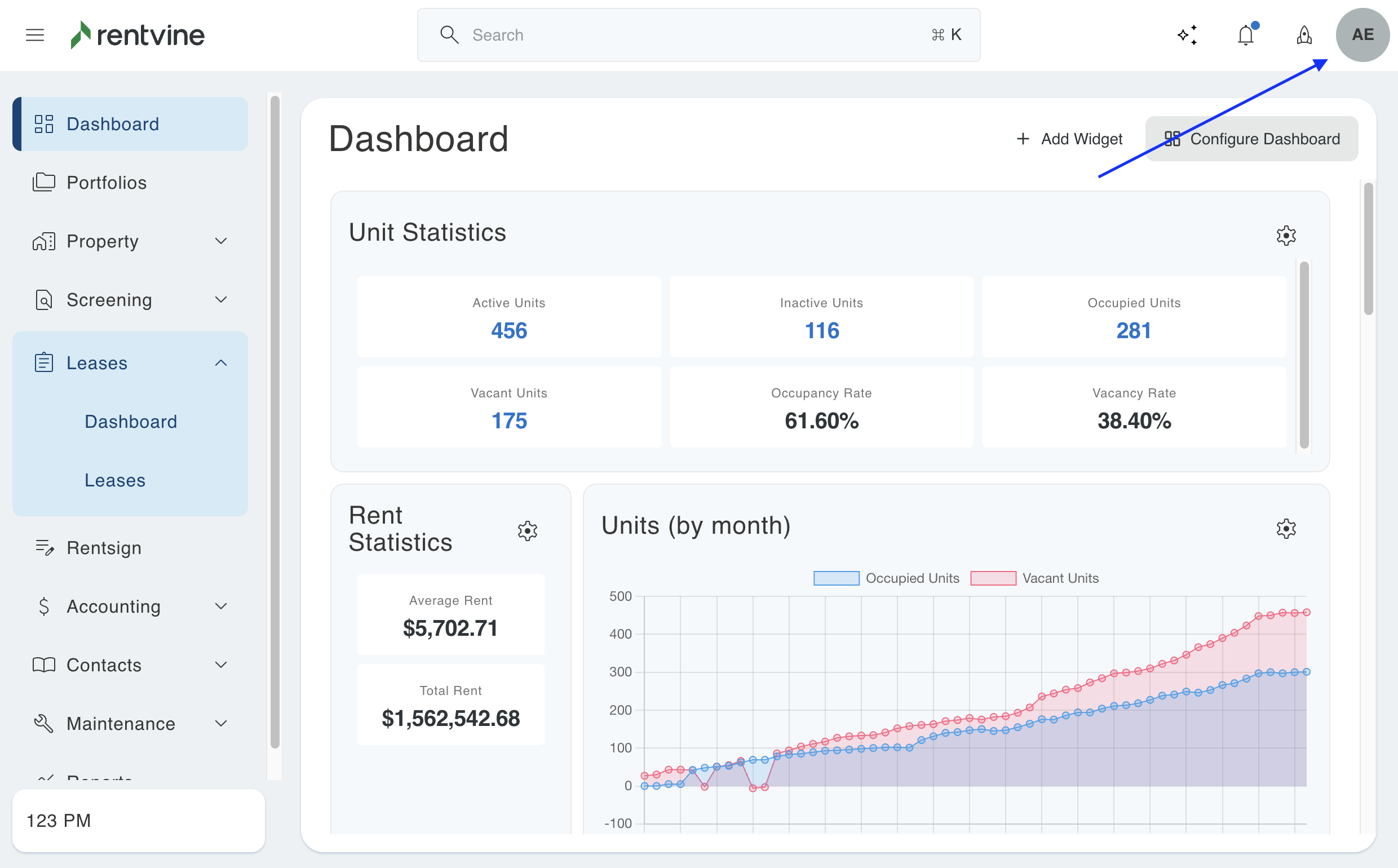Open Portfolios in the sidebar
1398x868 pixels.
click(x=107, y=183)
